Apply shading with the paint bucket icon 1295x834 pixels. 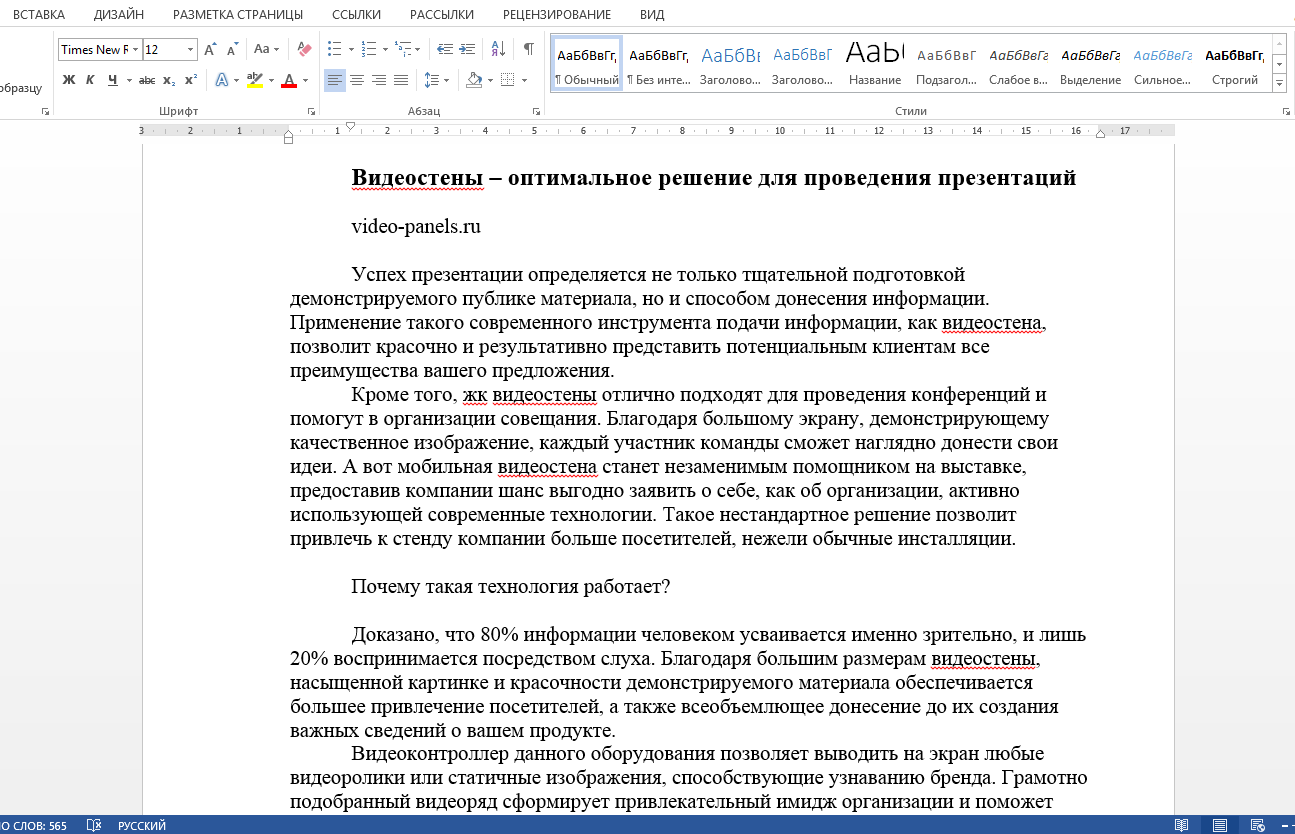(x=474, y=80)
